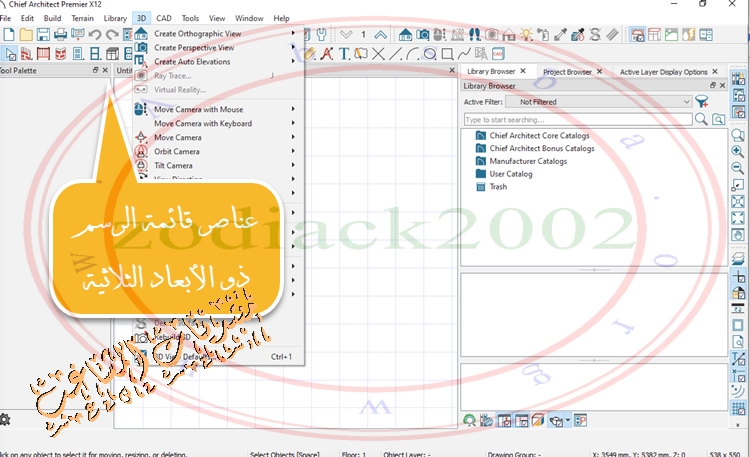This screenshot has width=750, height=457.
Task: Open the Tools menu
Action: (x=190, y=18)
